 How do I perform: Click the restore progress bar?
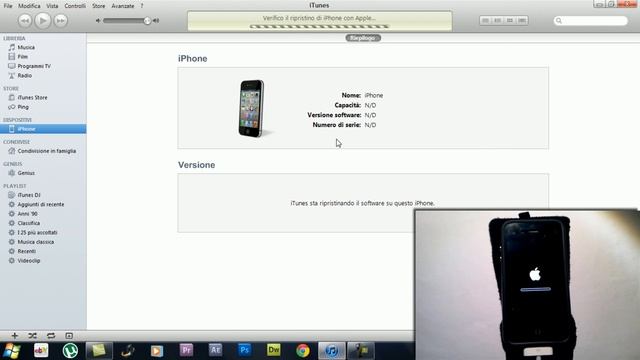click(x=319, y=27)
